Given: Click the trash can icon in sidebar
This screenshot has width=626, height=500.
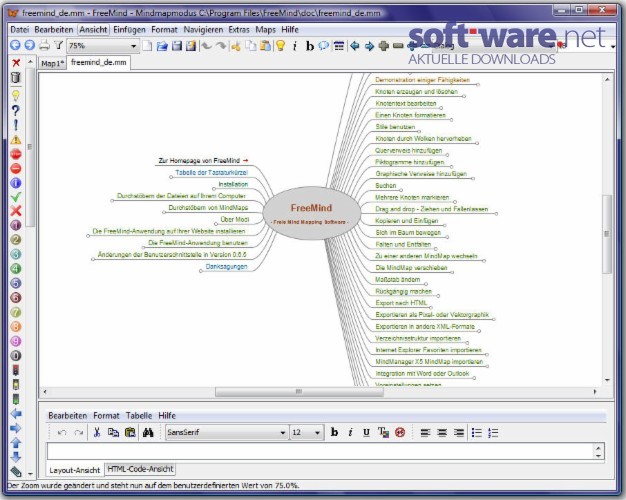Looking at the screenshot, I should point(16,77).
